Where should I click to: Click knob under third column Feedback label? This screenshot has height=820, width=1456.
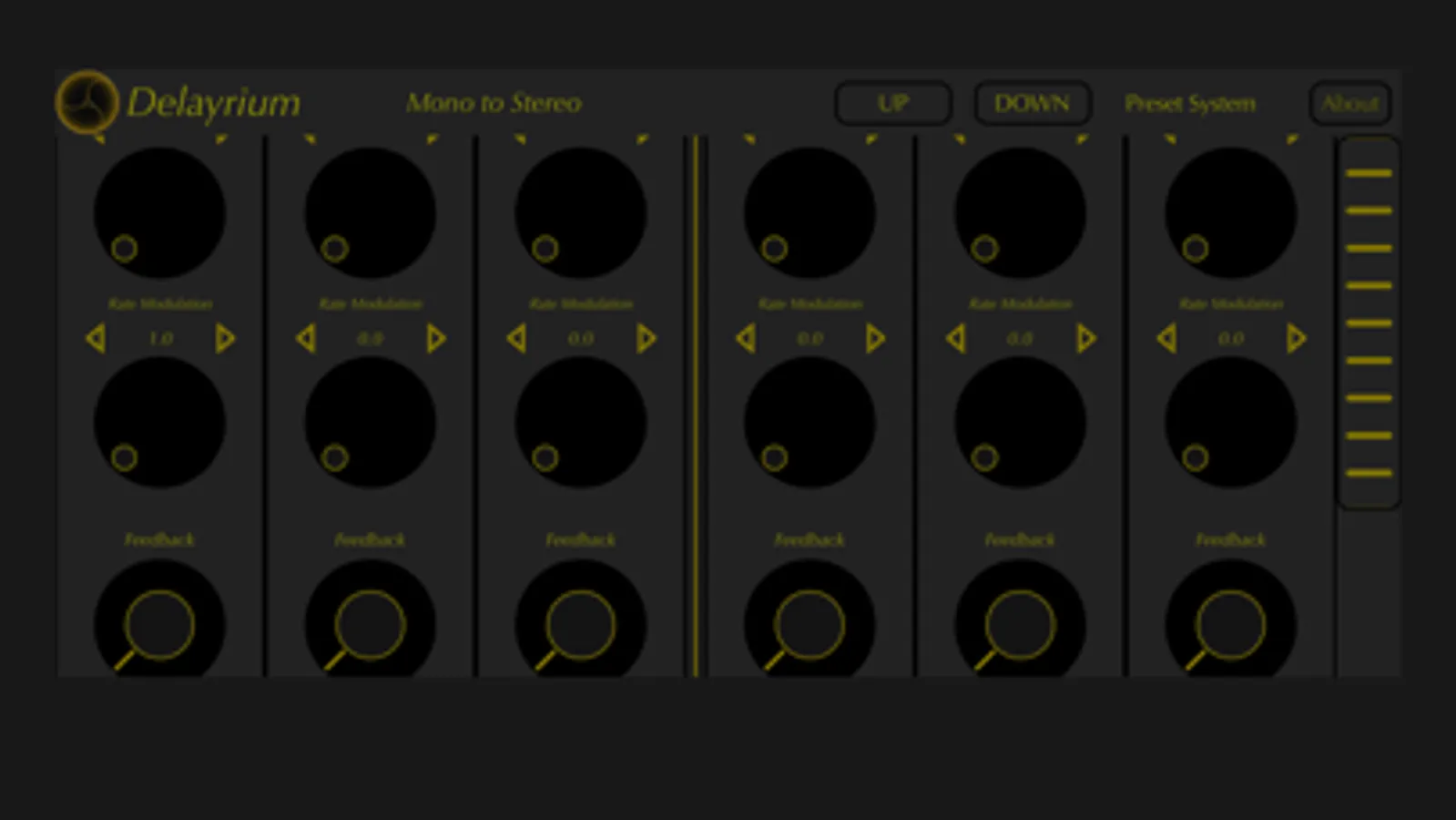[x=581, y=620]
